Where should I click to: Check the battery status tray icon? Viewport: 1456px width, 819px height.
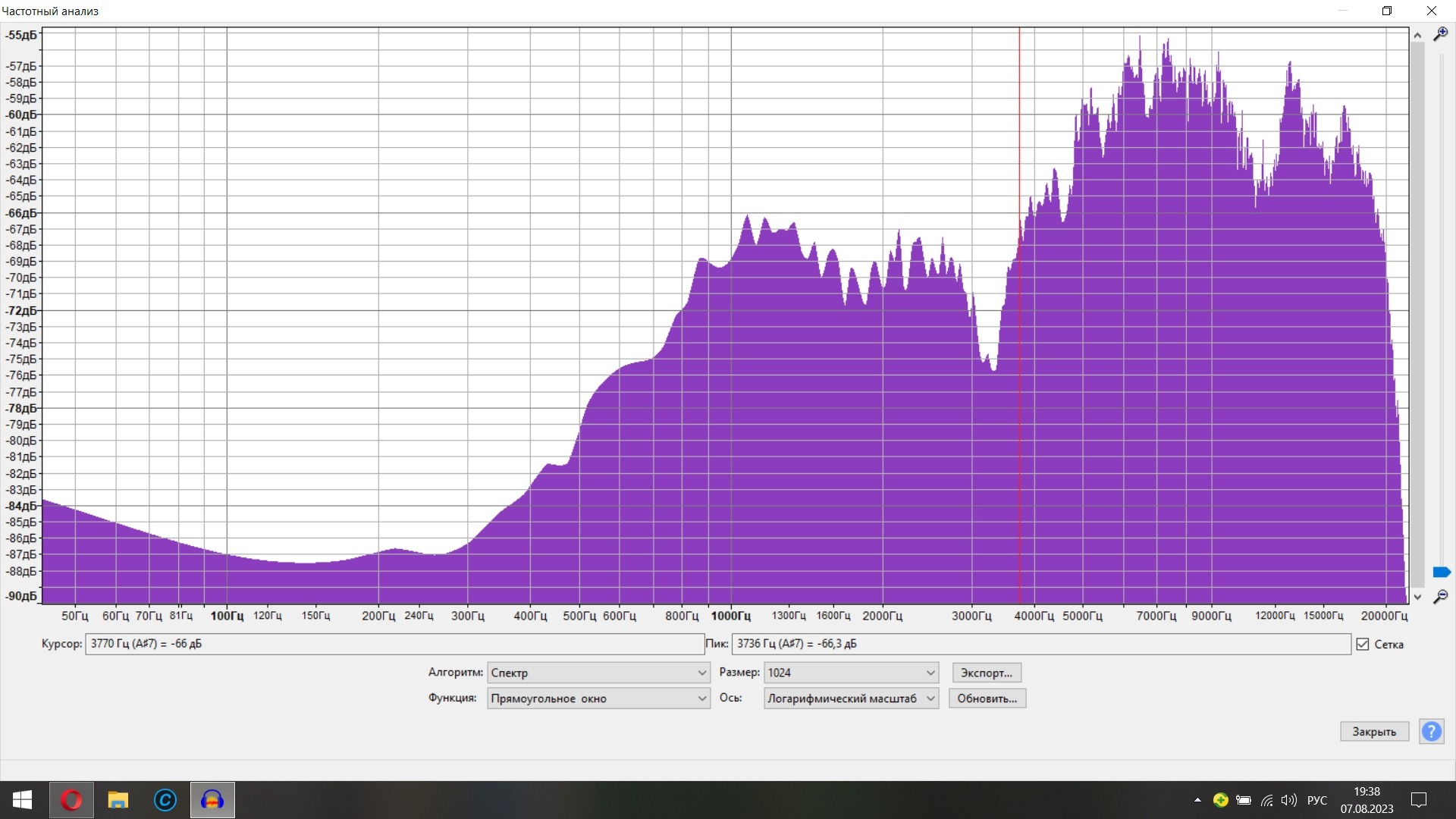tap(1244, 800)
